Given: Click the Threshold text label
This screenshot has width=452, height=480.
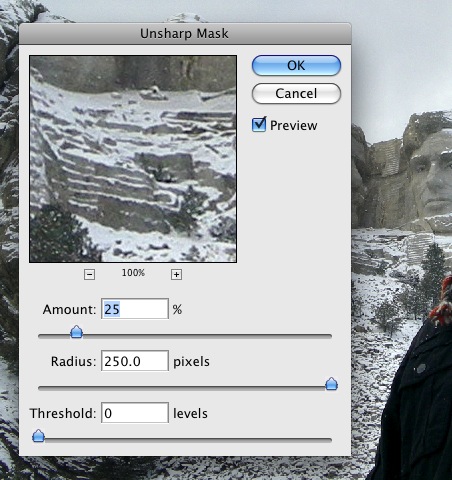Looking at the screenshot, I should click(x=63, y=413).
